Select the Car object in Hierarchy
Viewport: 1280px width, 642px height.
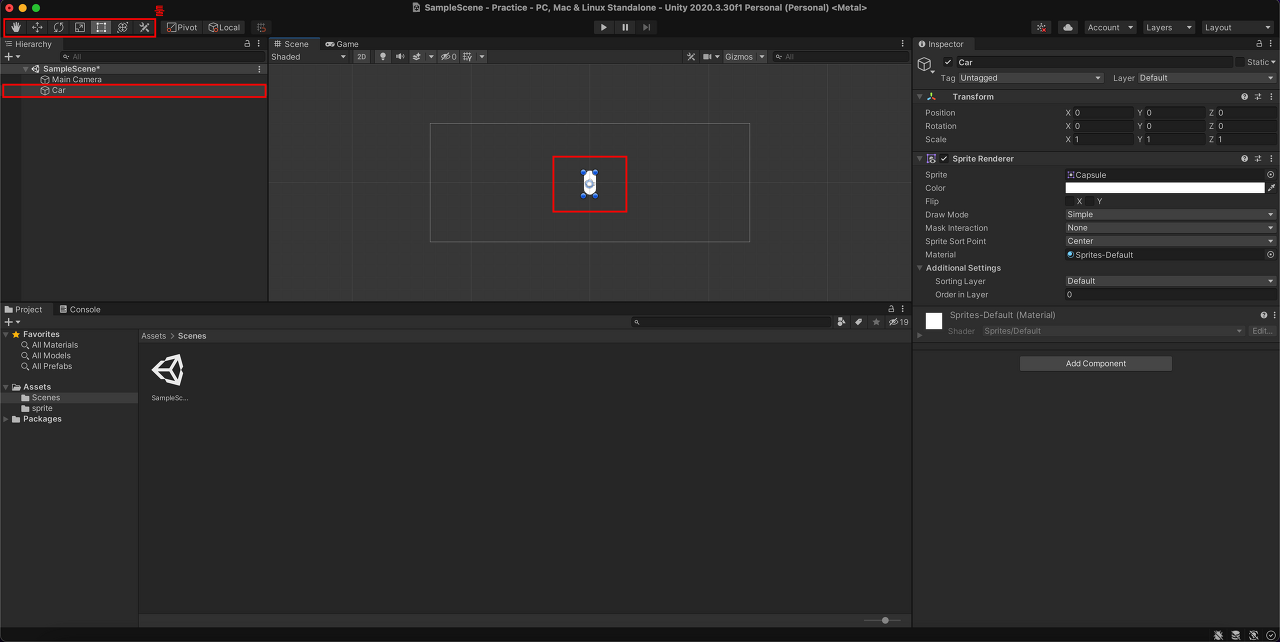pos(134,90)
